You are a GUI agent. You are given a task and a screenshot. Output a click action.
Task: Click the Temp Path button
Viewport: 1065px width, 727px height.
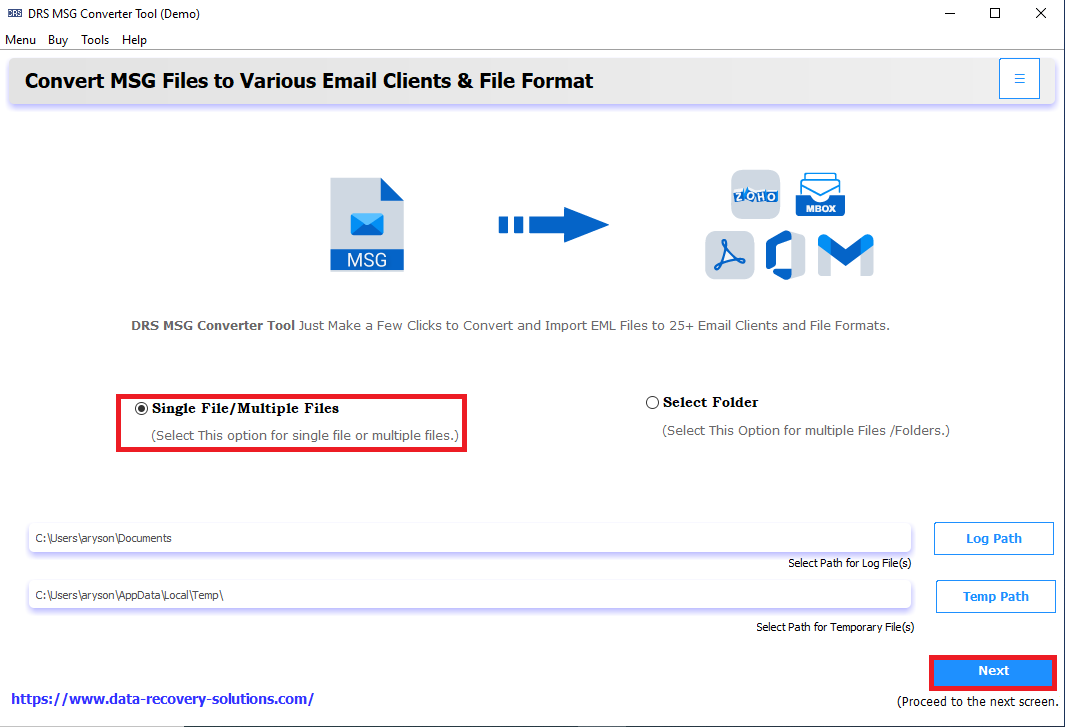995,596
